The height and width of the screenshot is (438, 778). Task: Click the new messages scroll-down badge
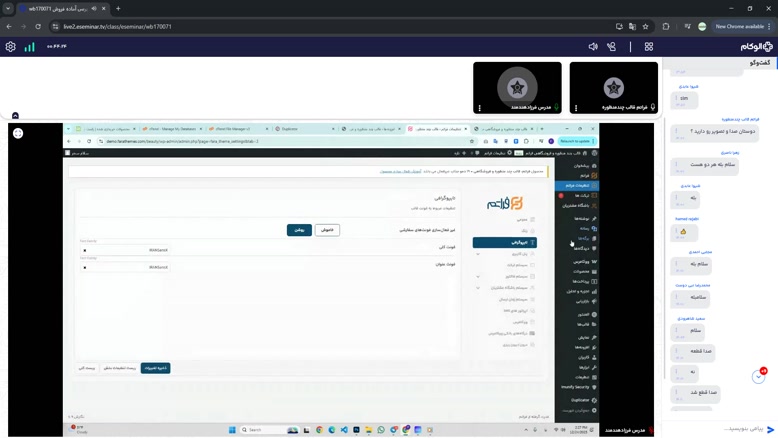(759, 376)
